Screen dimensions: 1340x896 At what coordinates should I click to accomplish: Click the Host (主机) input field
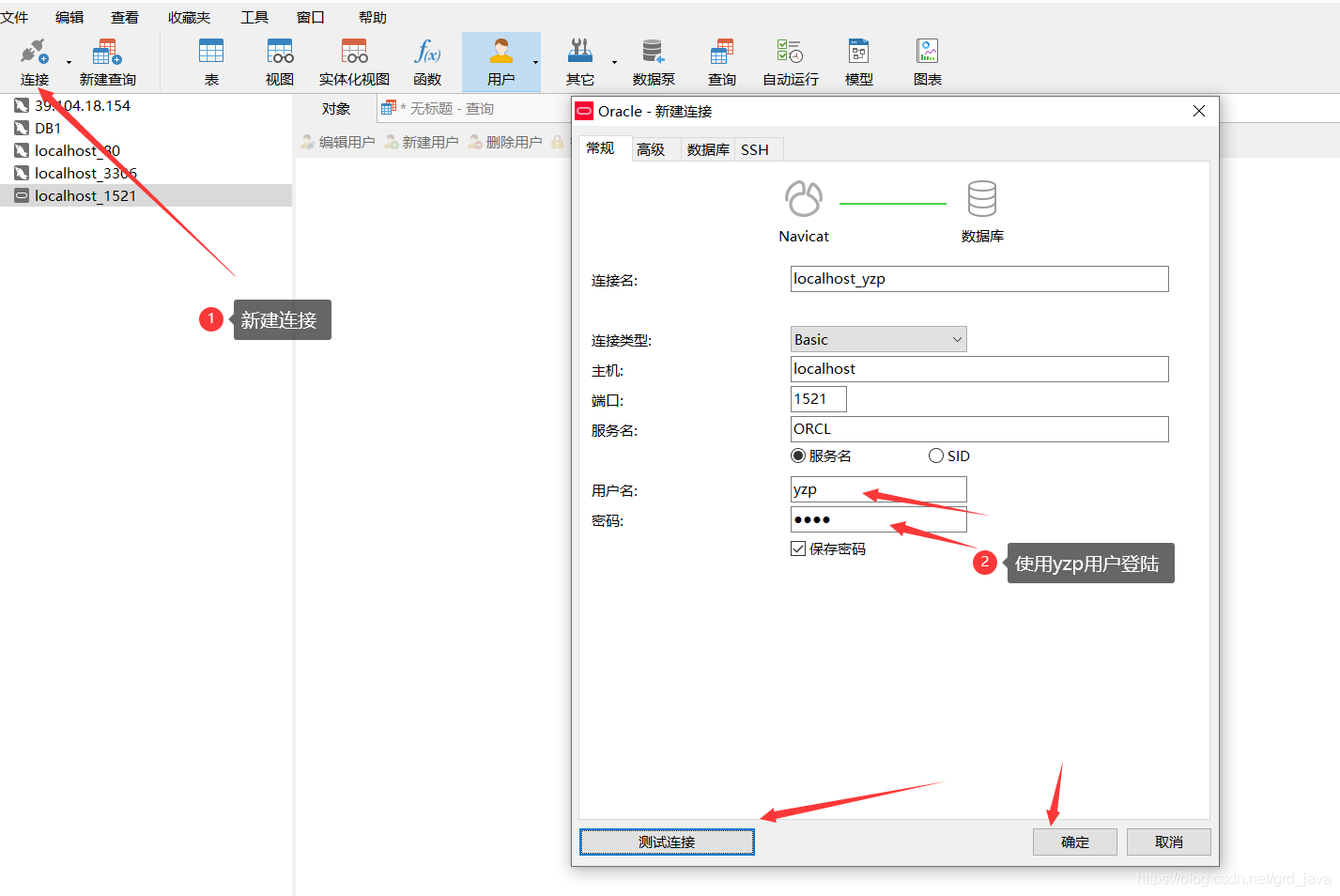pyautogui.click(x=979, y=369)
